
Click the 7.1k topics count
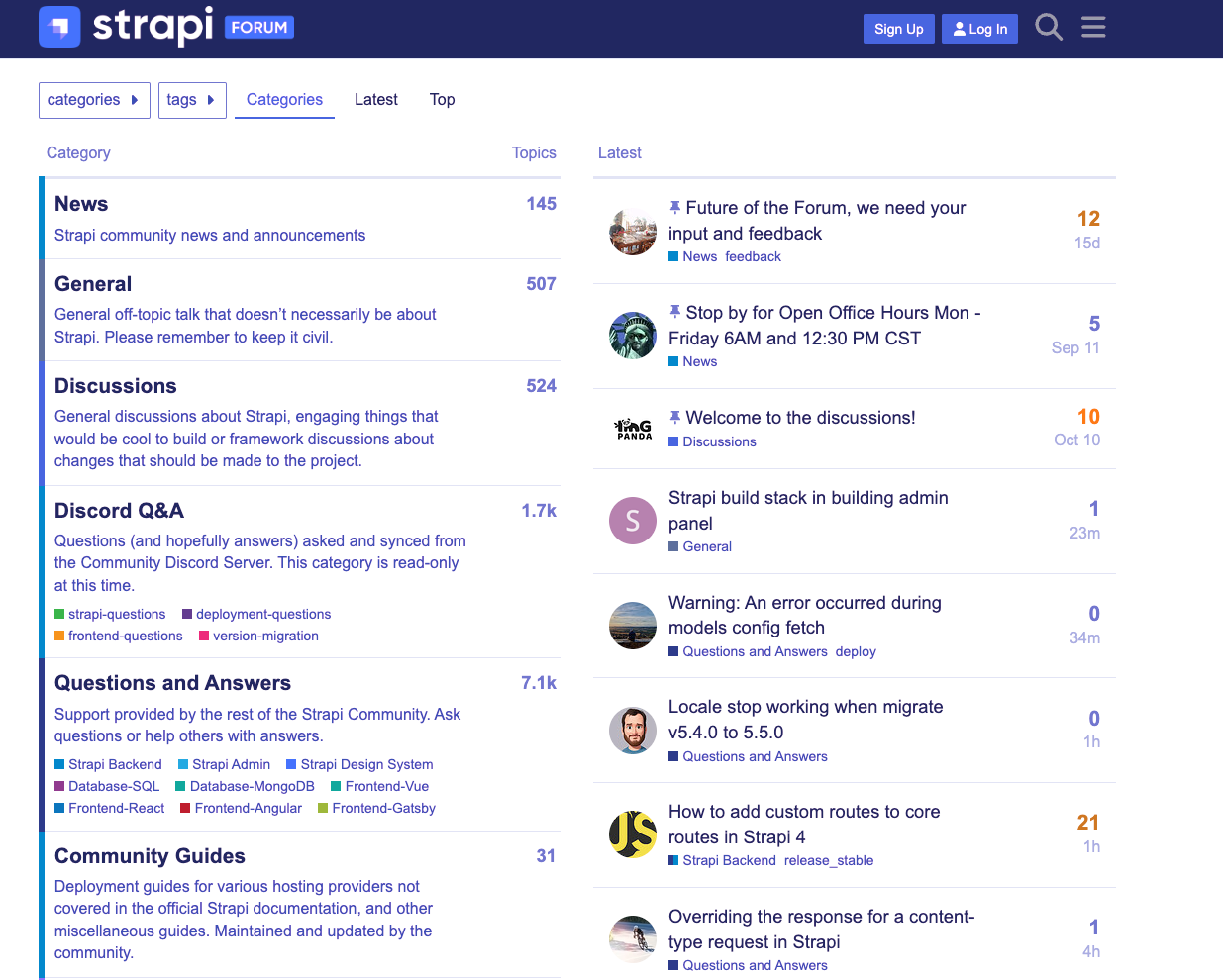point(539,683)
